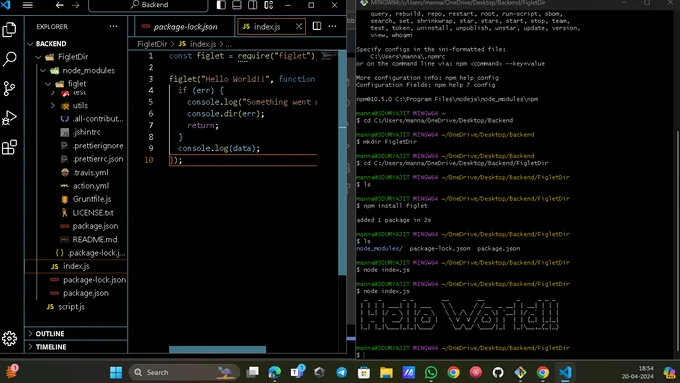Image resolution: width=680 pixels, height=383 pixels.
Task: Open WhatsApp from the taskbar
Action: pyautogui.click(x=431, y=372)
